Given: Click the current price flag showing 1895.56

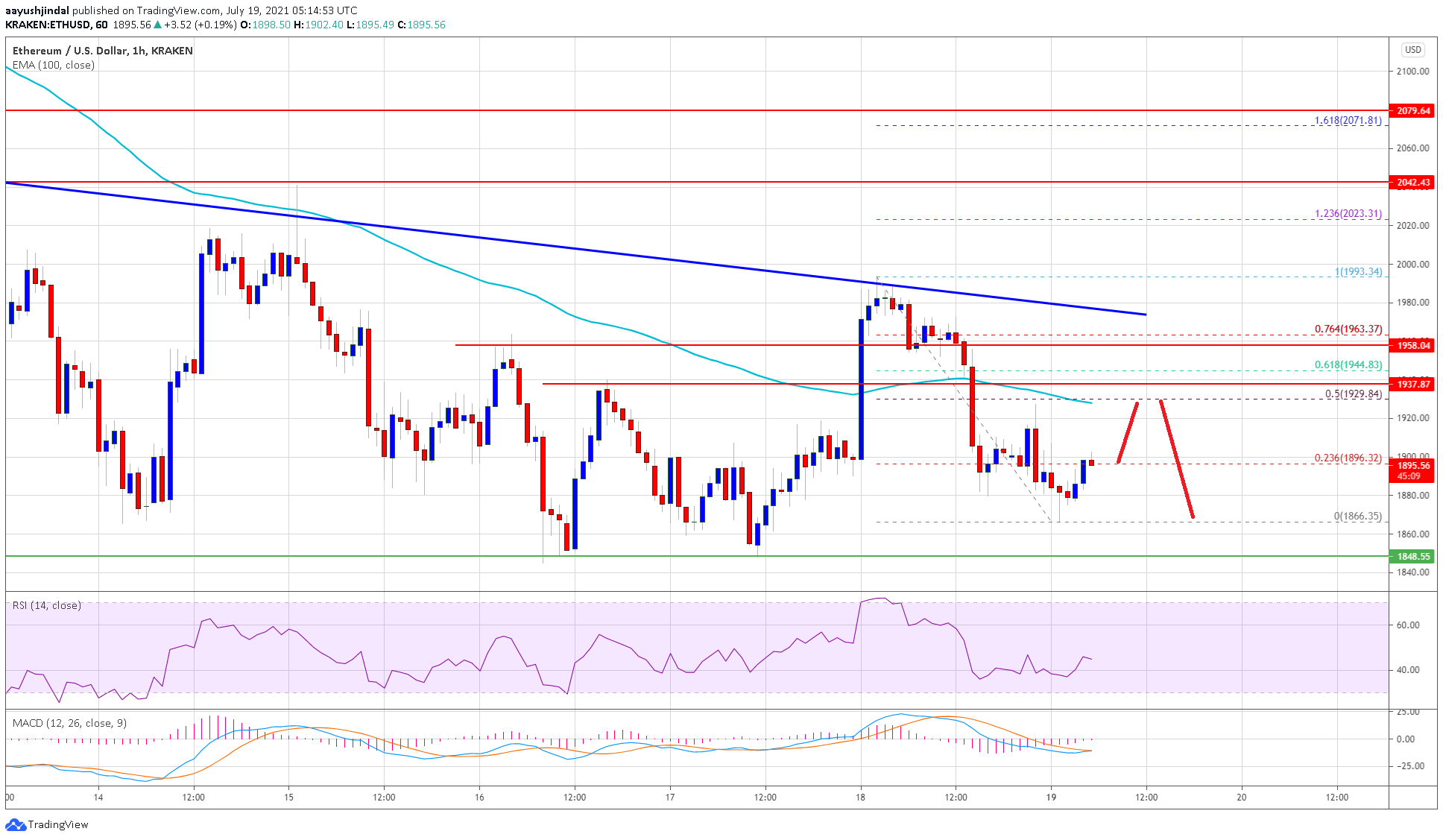Looking at the screenshot, I should [1412, 464].
